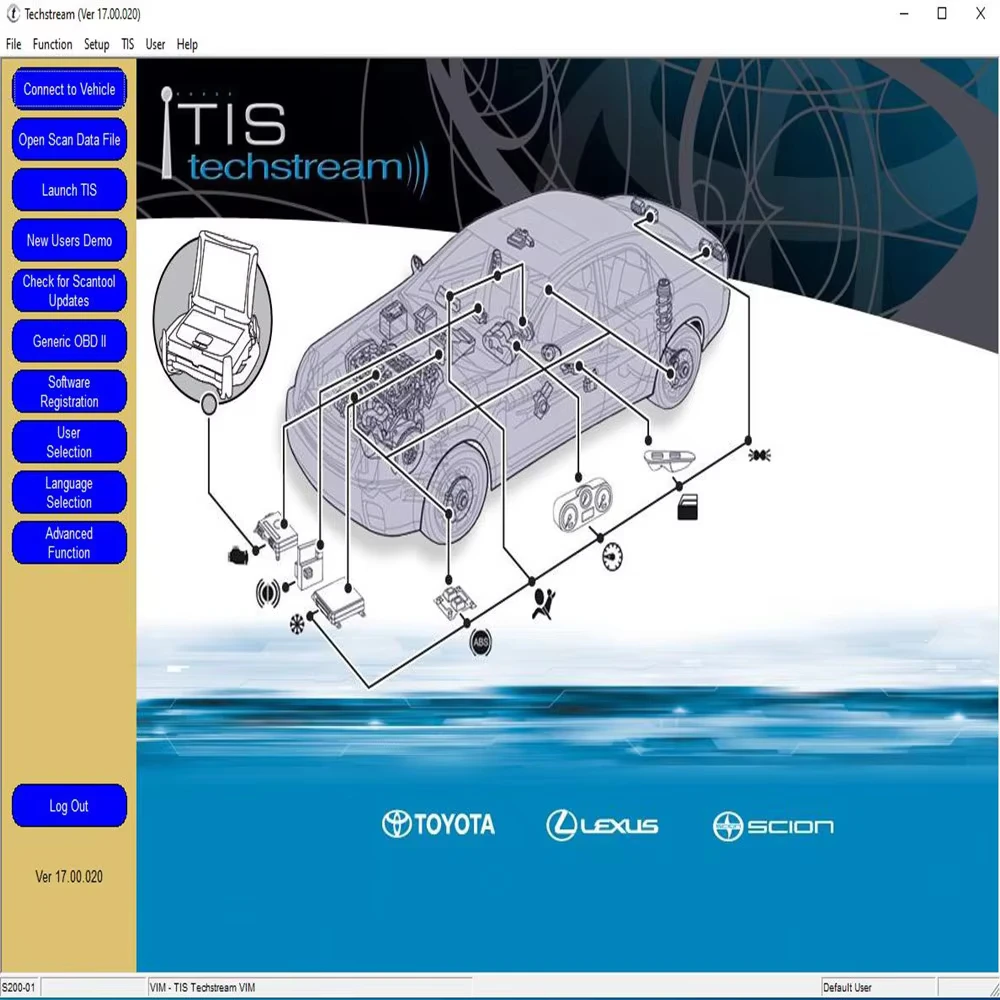1000x1000 pixels.
Task: Open Software Registration
Action: click(69, 391)
